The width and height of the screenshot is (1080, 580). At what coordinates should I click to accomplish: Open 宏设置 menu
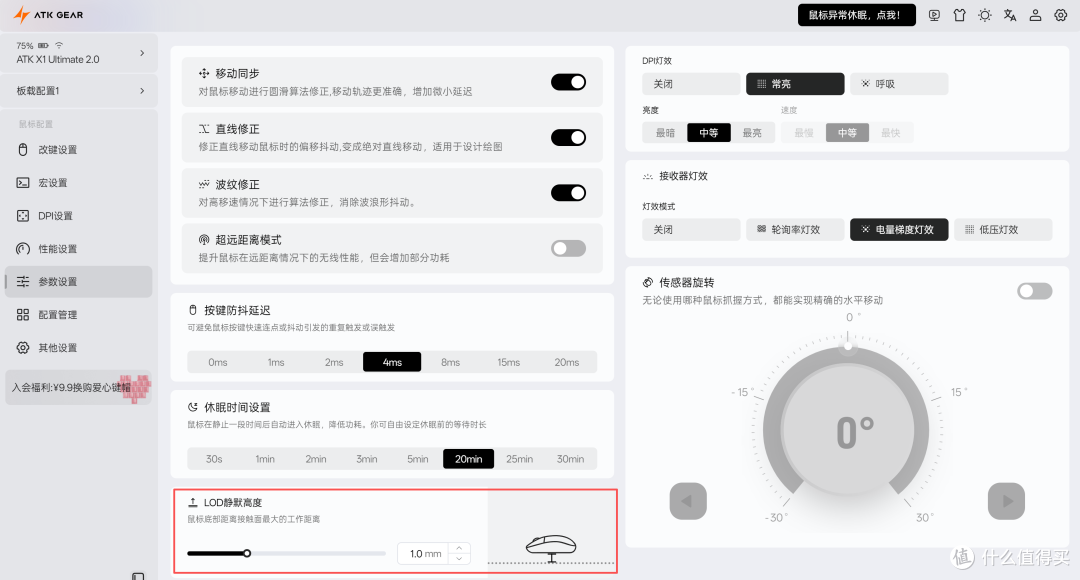coord(79,183)
